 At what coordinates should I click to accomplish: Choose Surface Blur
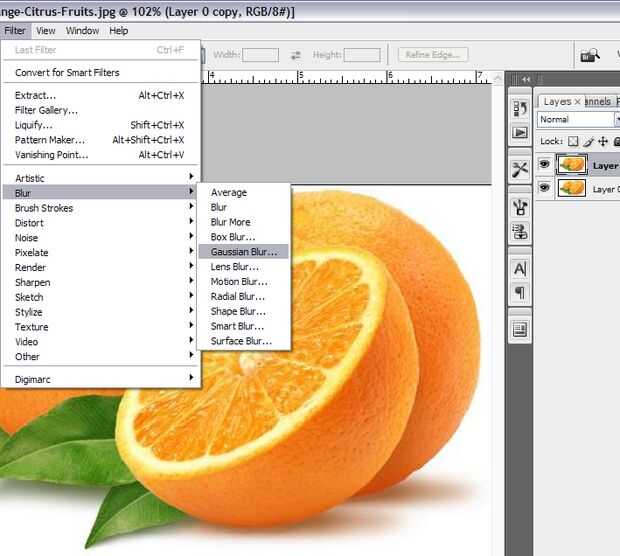244,341
